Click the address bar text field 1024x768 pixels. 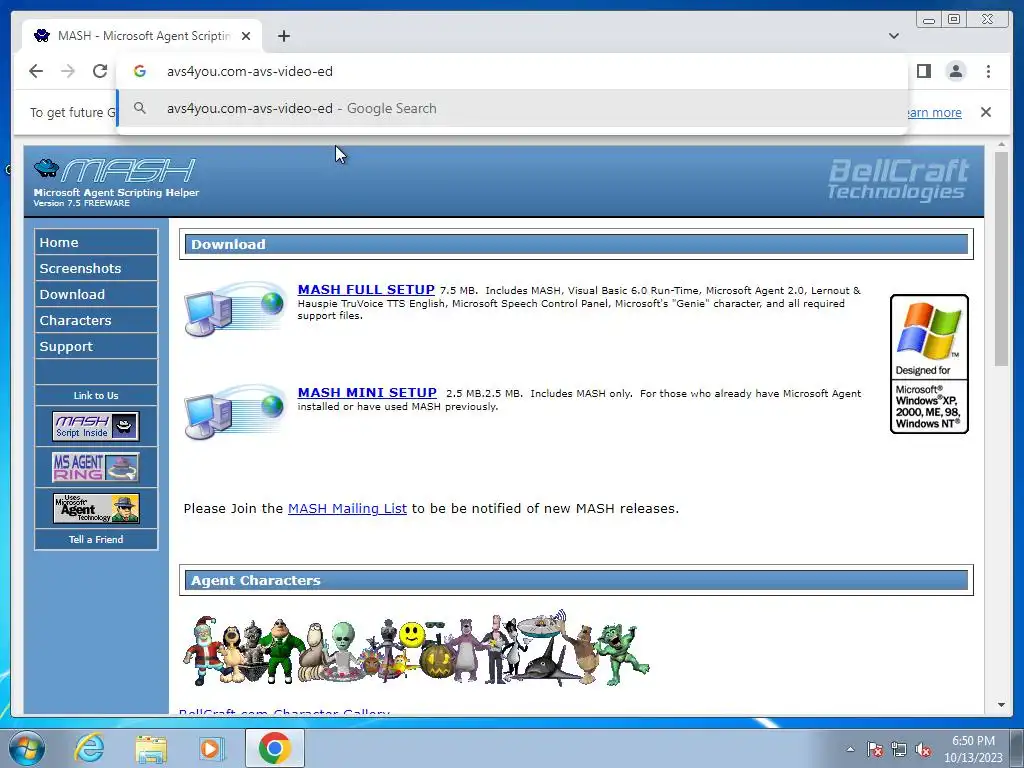(511, 71)
